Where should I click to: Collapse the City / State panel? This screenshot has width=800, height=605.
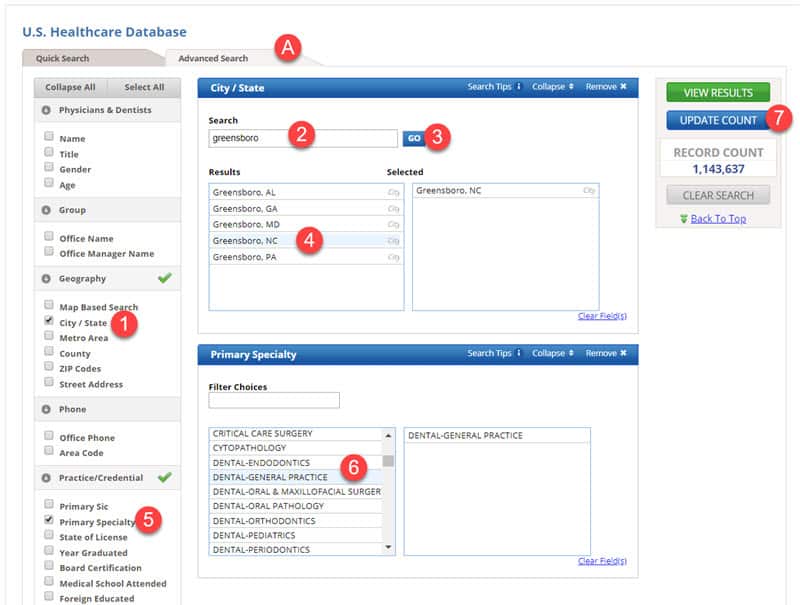tap(553, 87)
